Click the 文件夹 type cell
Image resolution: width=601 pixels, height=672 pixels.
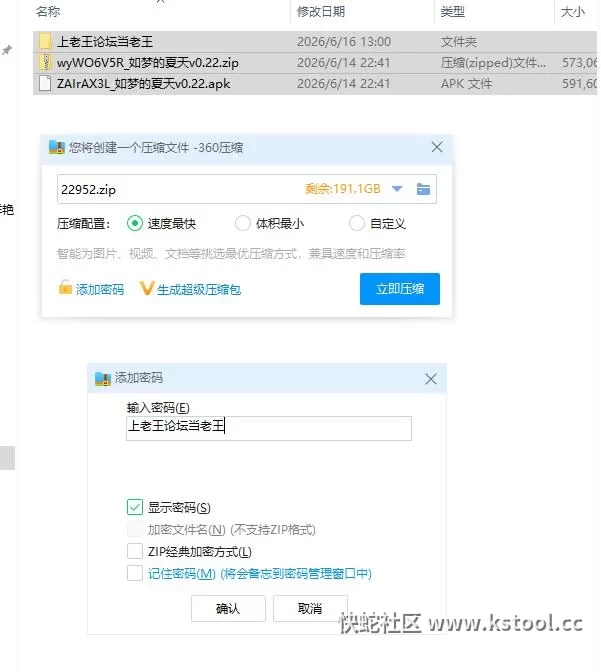tap(459, 42)
